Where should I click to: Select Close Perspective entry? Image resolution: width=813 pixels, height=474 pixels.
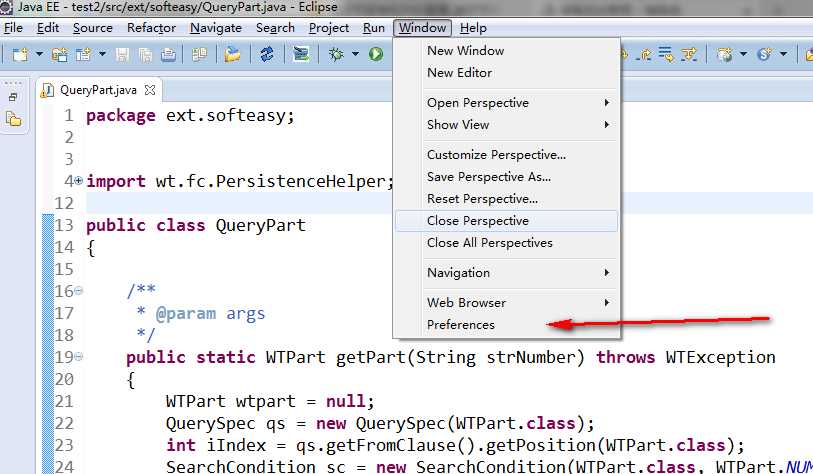(x=507, y=221)
